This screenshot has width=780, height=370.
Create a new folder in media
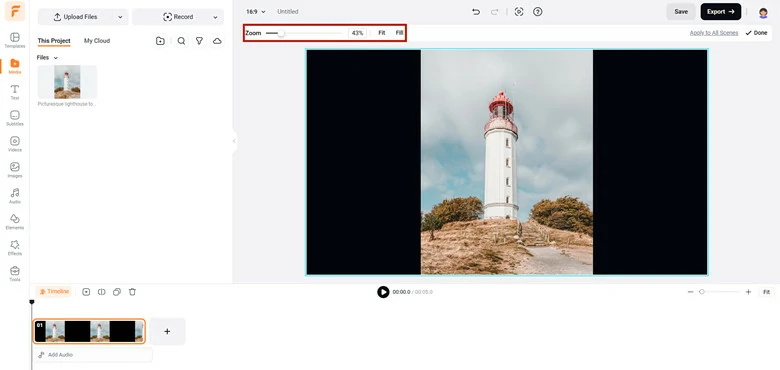(160, 41)
